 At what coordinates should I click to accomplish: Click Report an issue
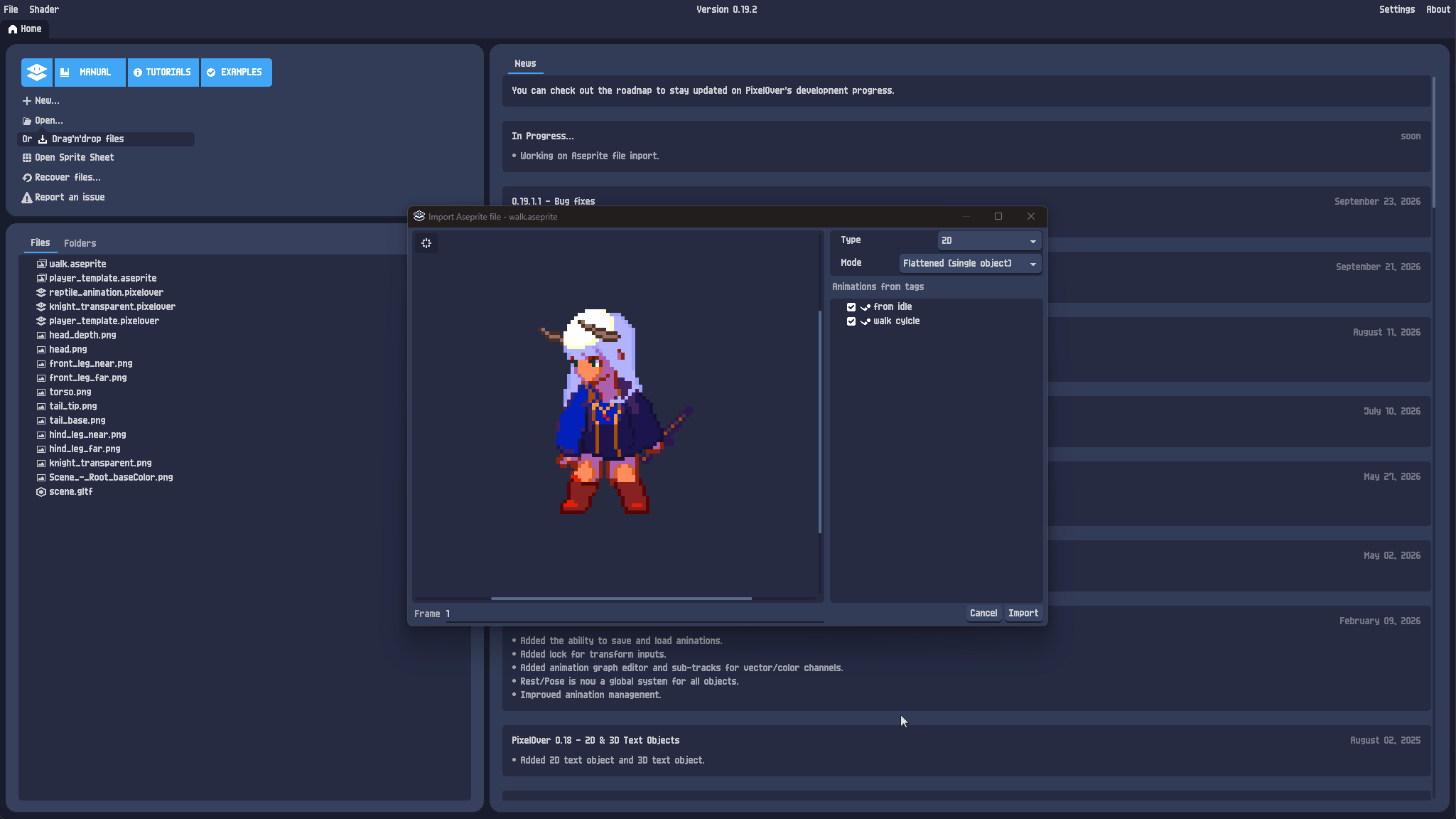(64, 198)
